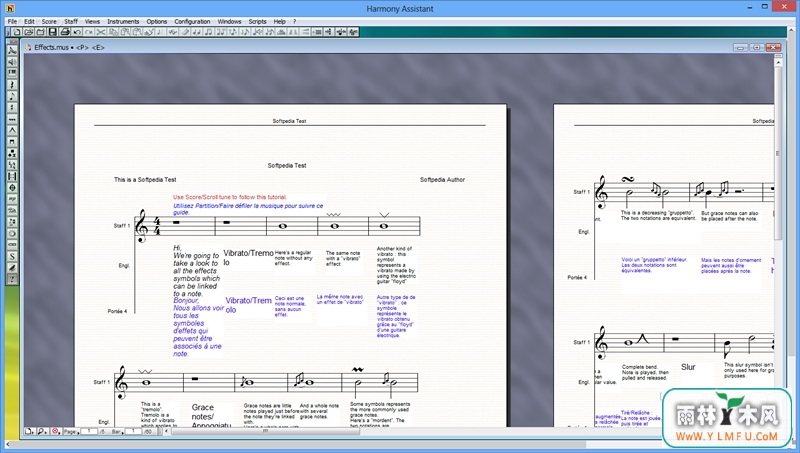
Task: Open the page layout dropdown at bottom
Action: pos(29,432)
